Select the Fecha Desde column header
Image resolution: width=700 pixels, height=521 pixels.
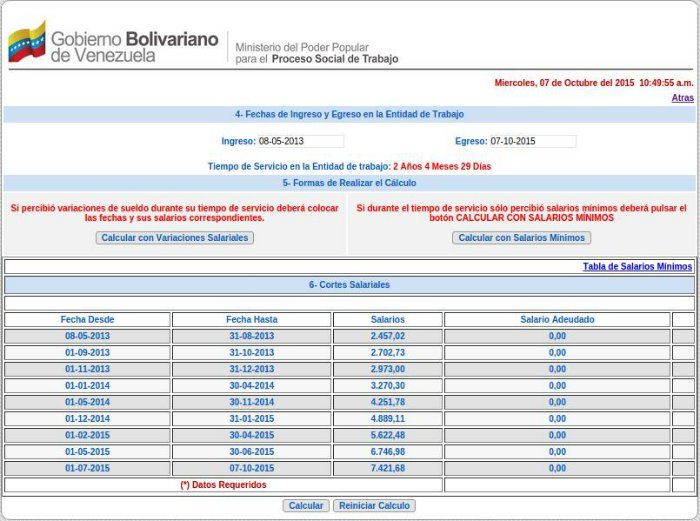coord(88,320)
